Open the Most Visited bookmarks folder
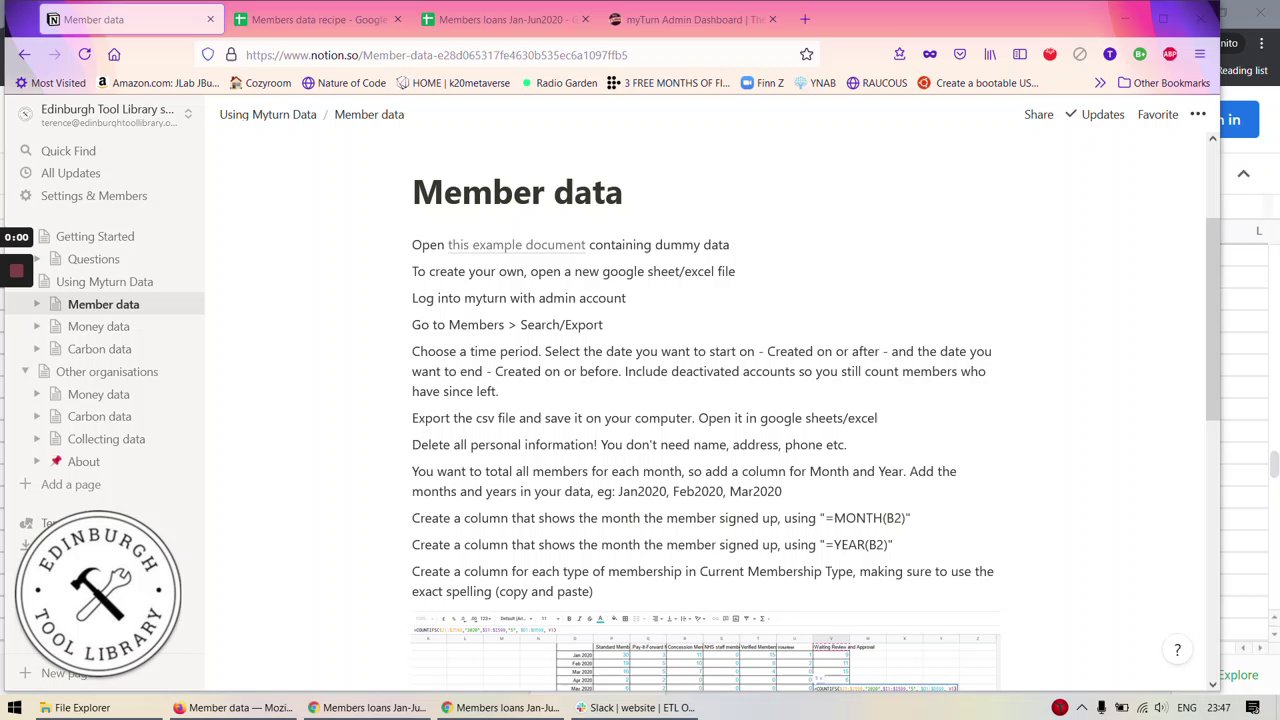Screen dimensions: 1280x720 point(51,83)
